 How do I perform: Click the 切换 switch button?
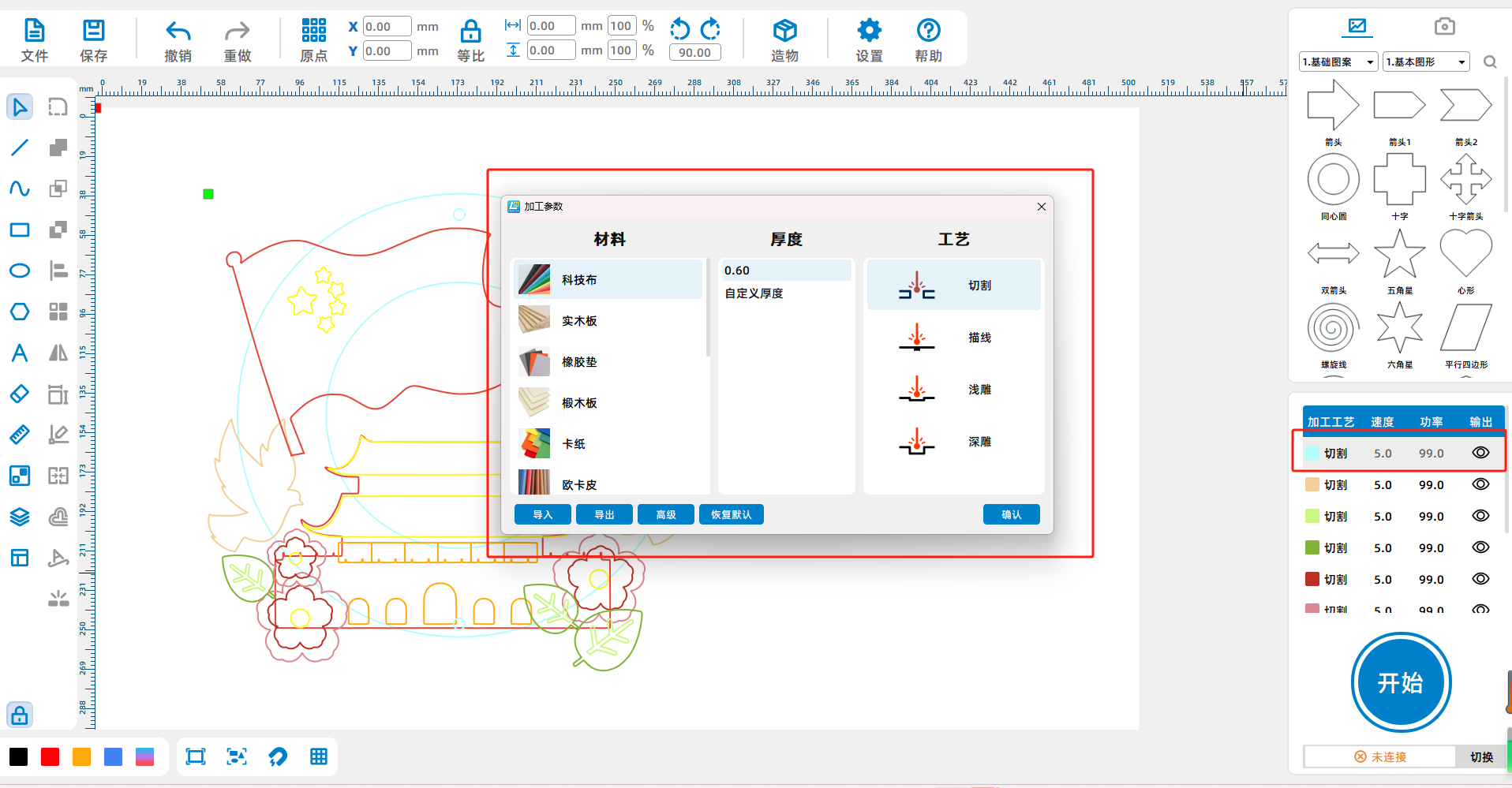coord(1481,756)
